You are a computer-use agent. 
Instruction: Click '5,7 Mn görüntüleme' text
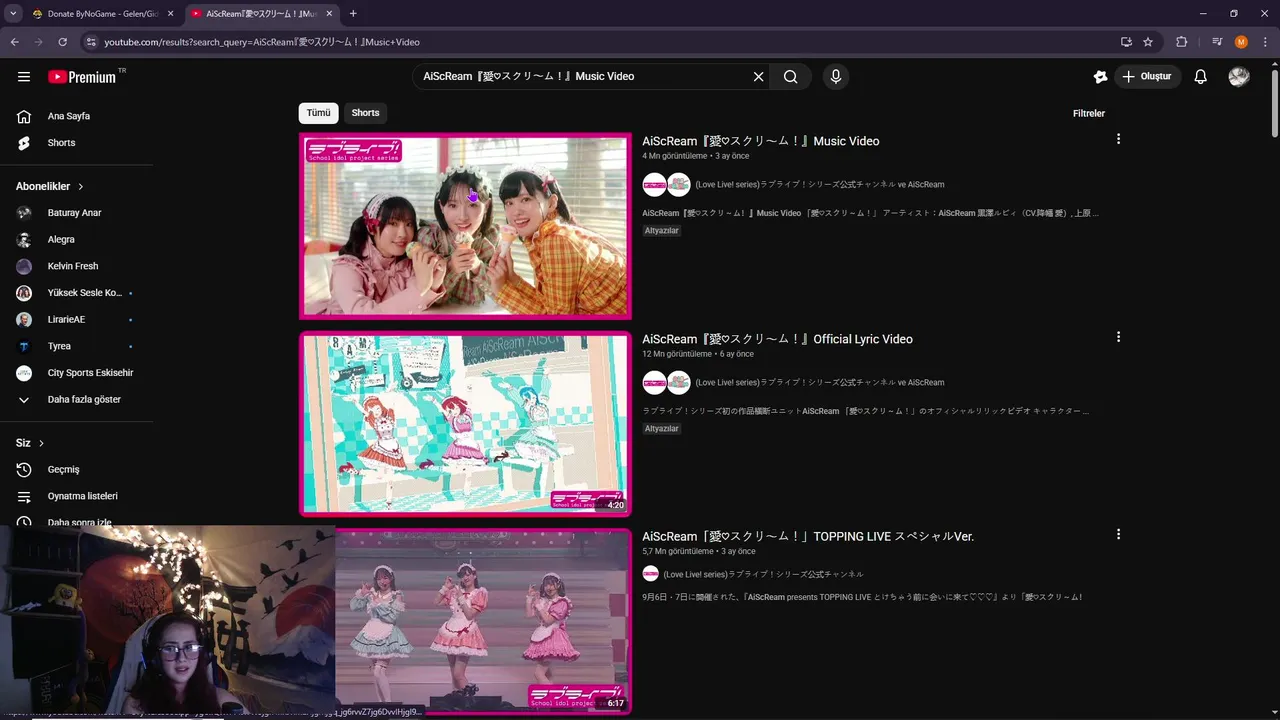(x=678, y=551)
